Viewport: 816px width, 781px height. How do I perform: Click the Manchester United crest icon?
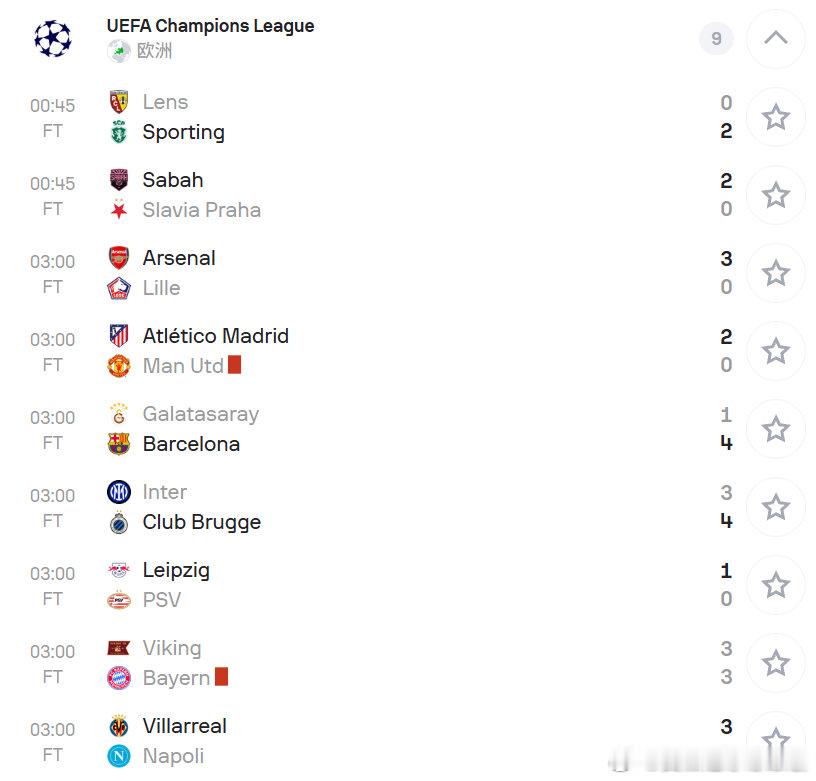[x=119, y=366]
